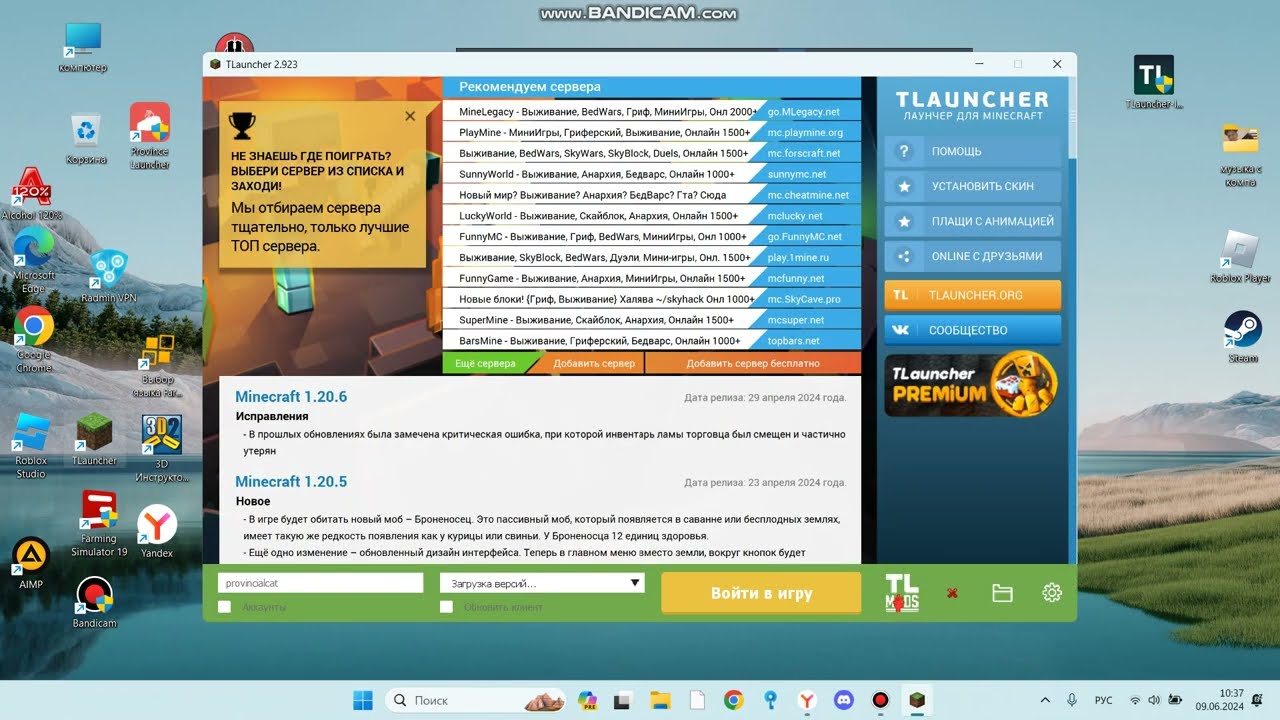This screenshot has width=1280, height=720.
Task: Click the Войти в игру button
Action: [x=761, y=593]
